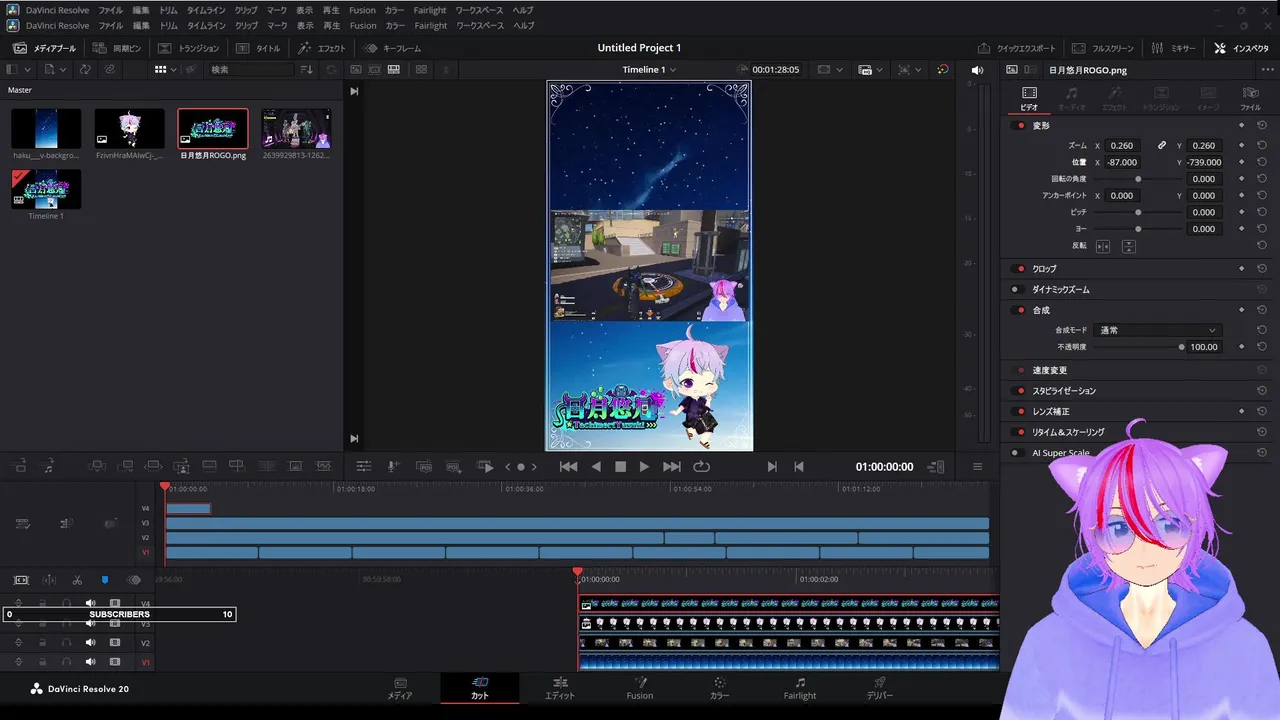Adjust the 不透明度 slider
This screenshot has width=1280, height=720.
(x=1138, y=347)
